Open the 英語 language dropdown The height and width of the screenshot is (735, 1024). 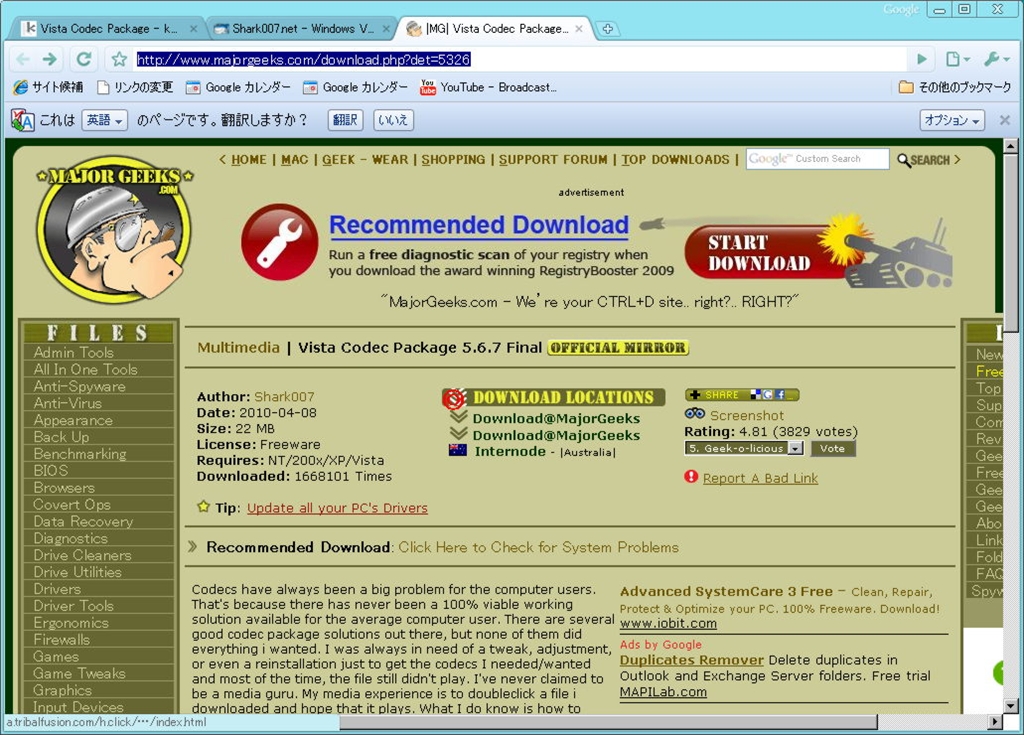pos(104,120)
